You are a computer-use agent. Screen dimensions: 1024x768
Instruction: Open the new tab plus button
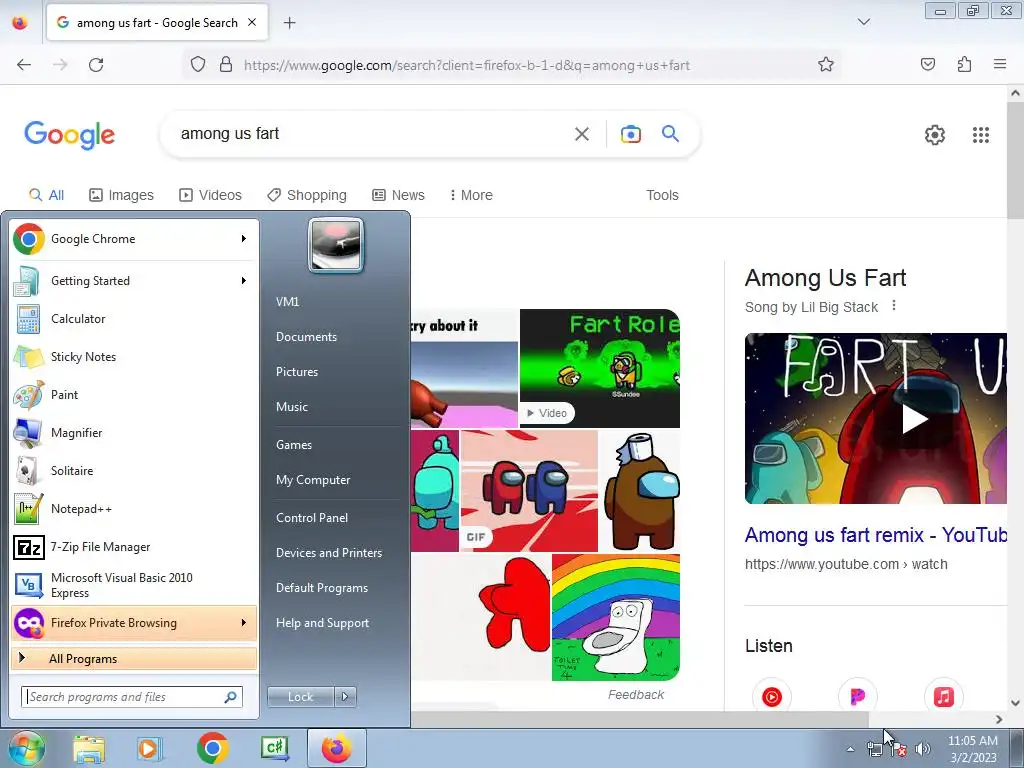[x=289, y=23]
